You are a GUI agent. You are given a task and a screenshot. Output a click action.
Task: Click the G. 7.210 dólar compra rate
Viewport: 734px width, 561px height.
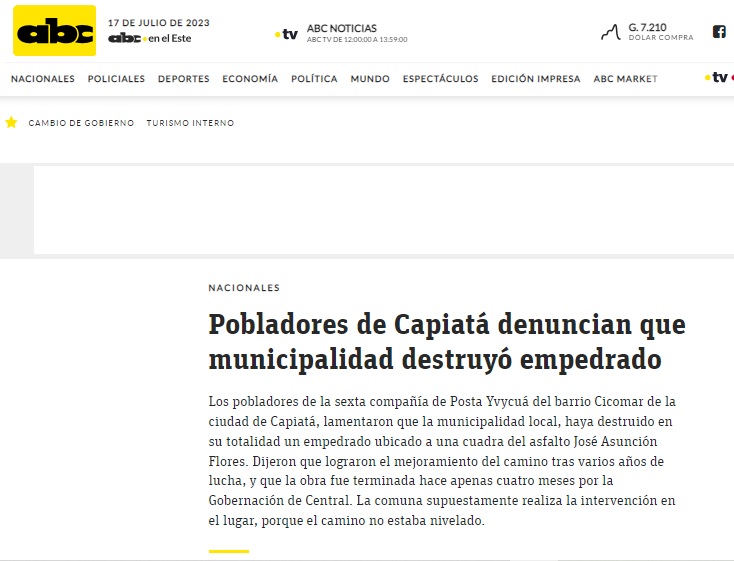660,31
